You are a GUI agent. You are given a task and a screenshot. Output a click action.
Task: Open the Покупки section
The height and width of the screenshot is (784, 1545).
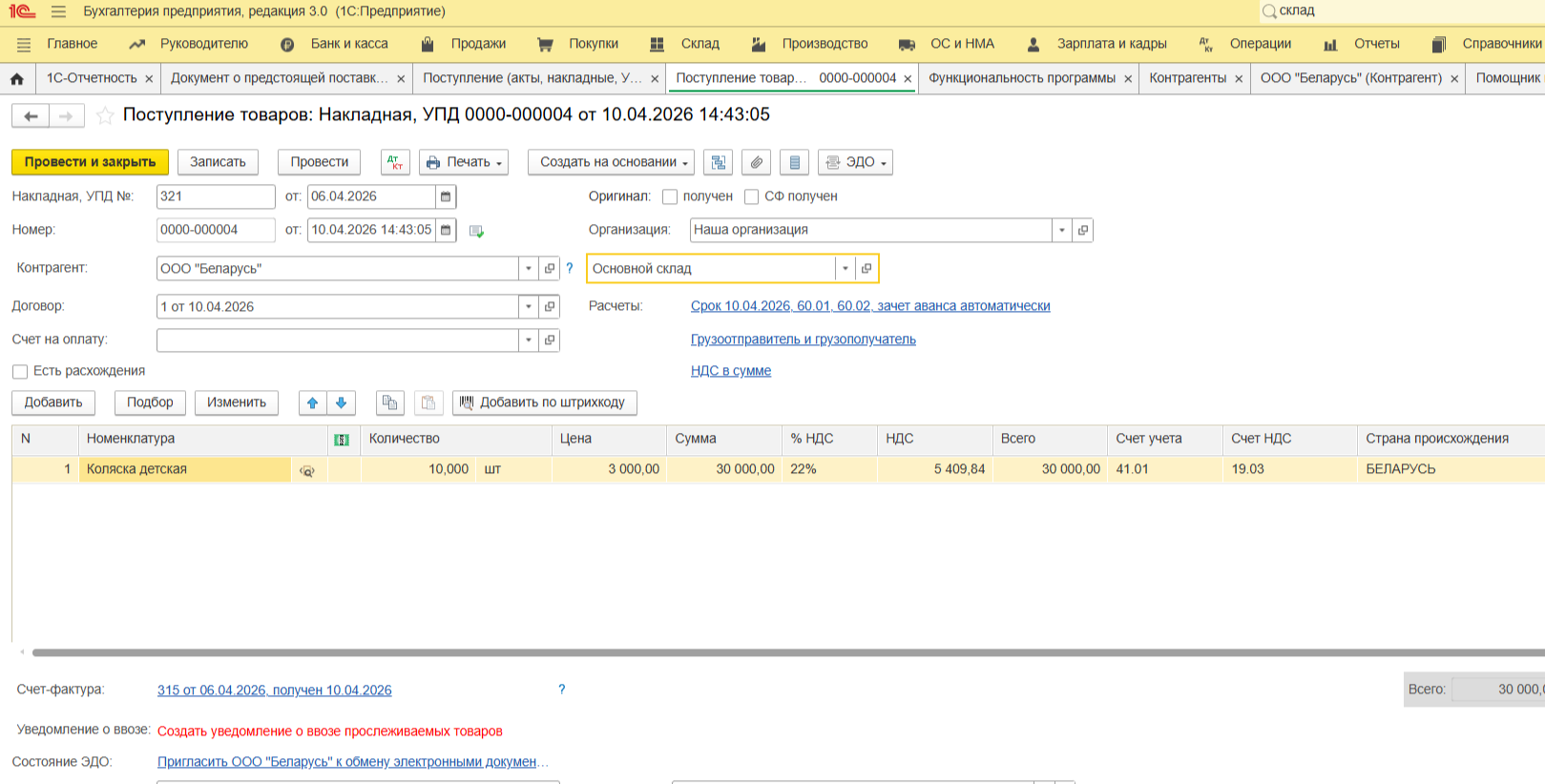click(594, 44)
